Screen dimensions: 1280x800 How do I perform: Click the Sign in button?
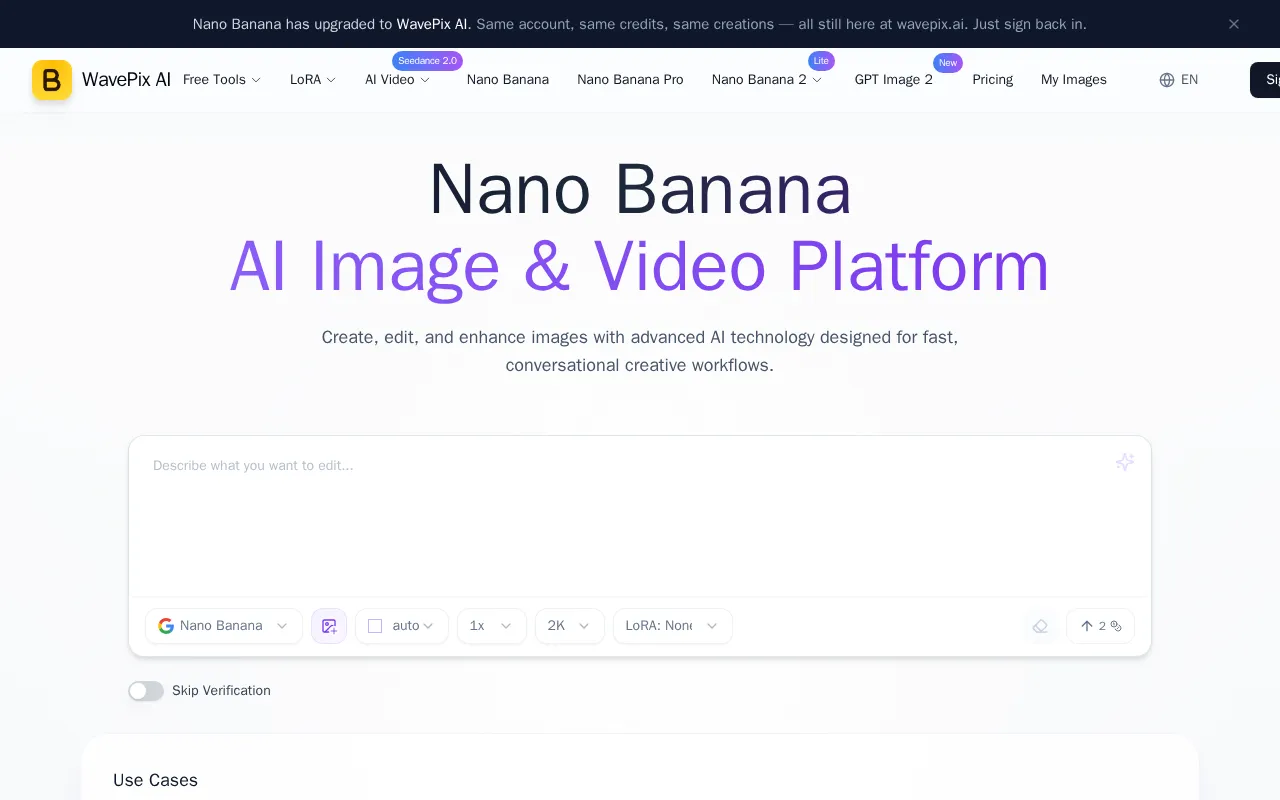pyautogui.click(x=1265, y=80)
